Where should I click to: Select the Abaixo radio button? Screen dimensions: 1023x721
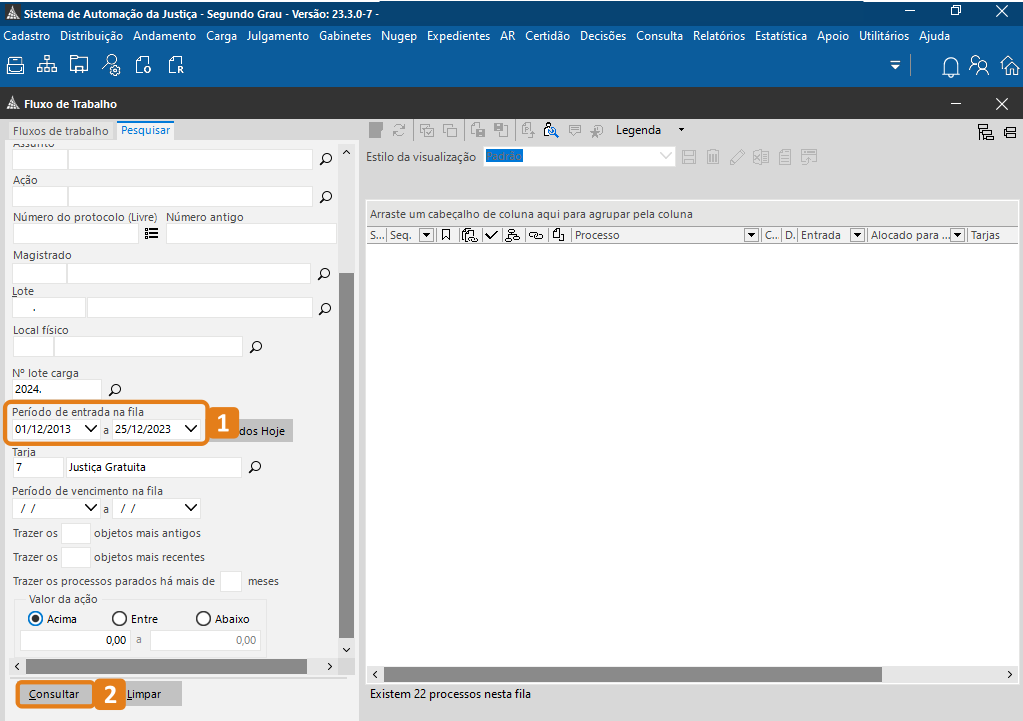click(x=204, y=619)
